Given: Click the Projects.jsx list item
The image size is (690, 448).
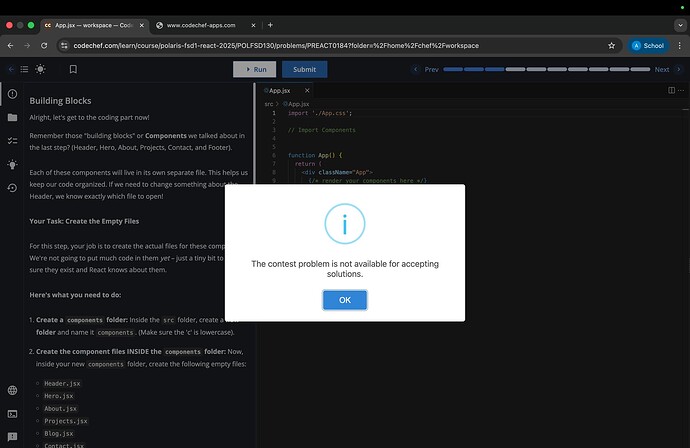Looking at the screenshot, I should click(x=66, y=421).
